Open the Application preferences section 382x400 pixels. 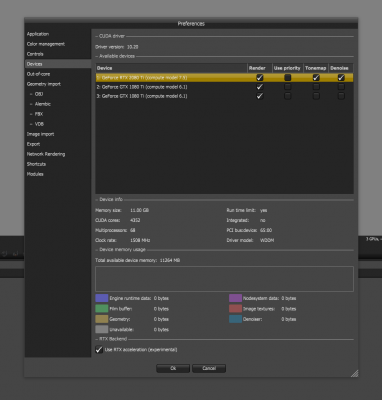(38, 34)
